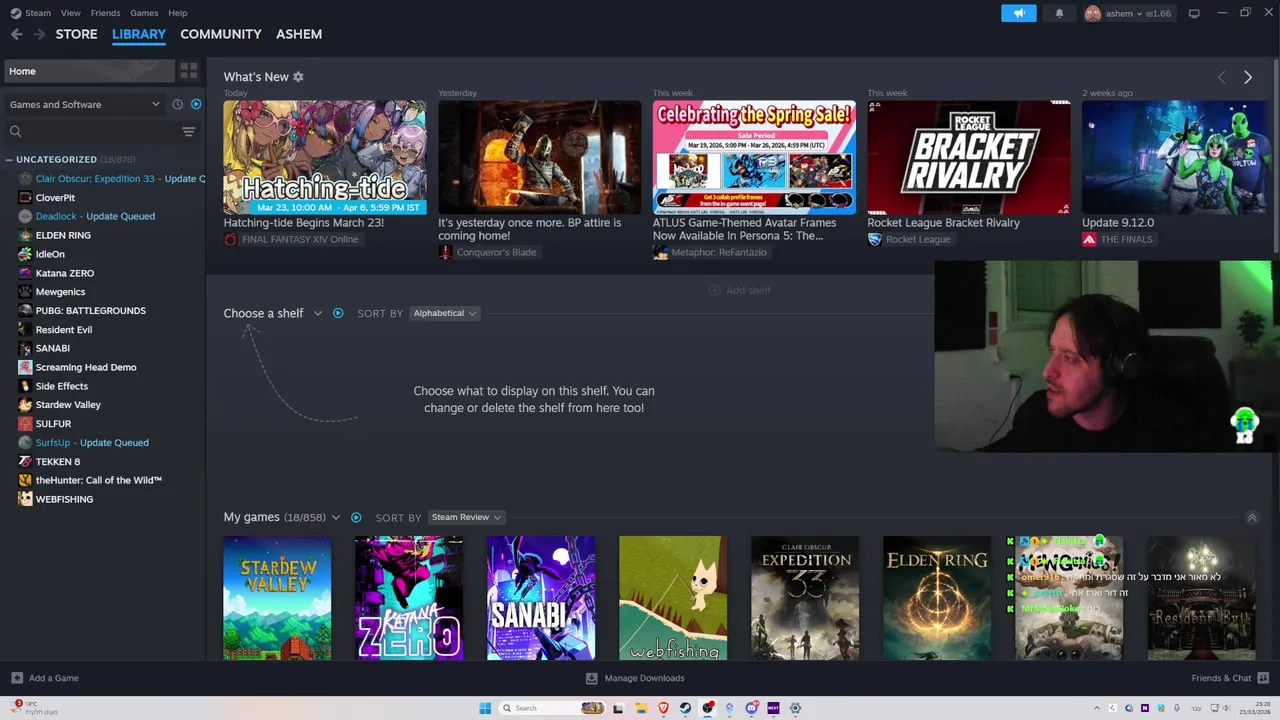Open Steam announcements megaphone button
Viewport: 1280px width, 720px height.
(1019, 13)
